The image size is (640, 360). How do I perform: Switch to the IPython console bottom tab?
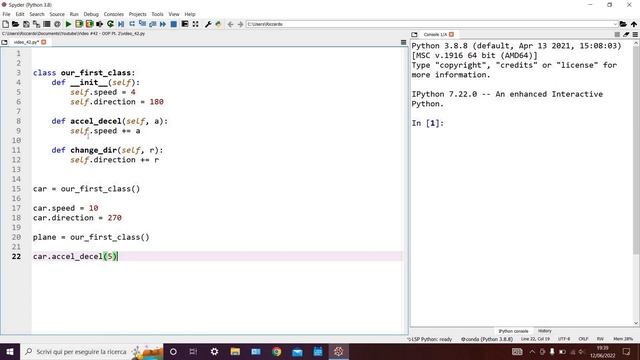(x=513, y=331)
